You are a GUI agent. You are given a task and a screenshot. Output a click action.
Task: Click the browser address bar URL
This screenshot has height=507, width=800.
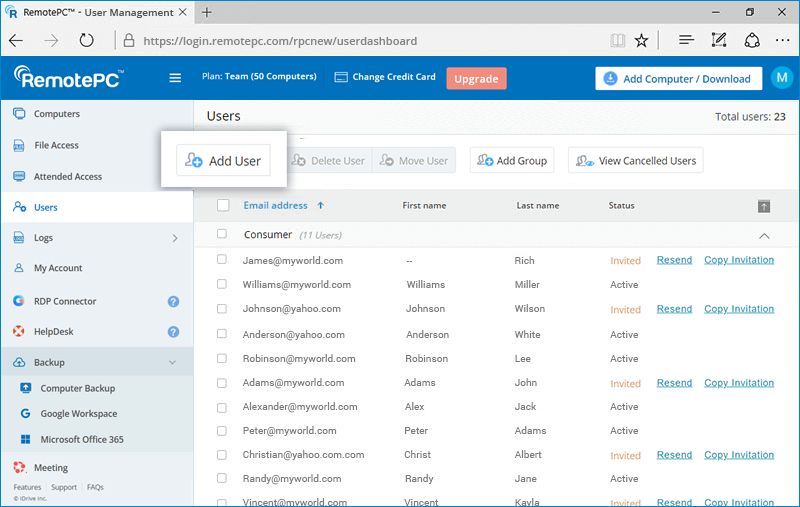pyautogui.click(x=280, y=41)
